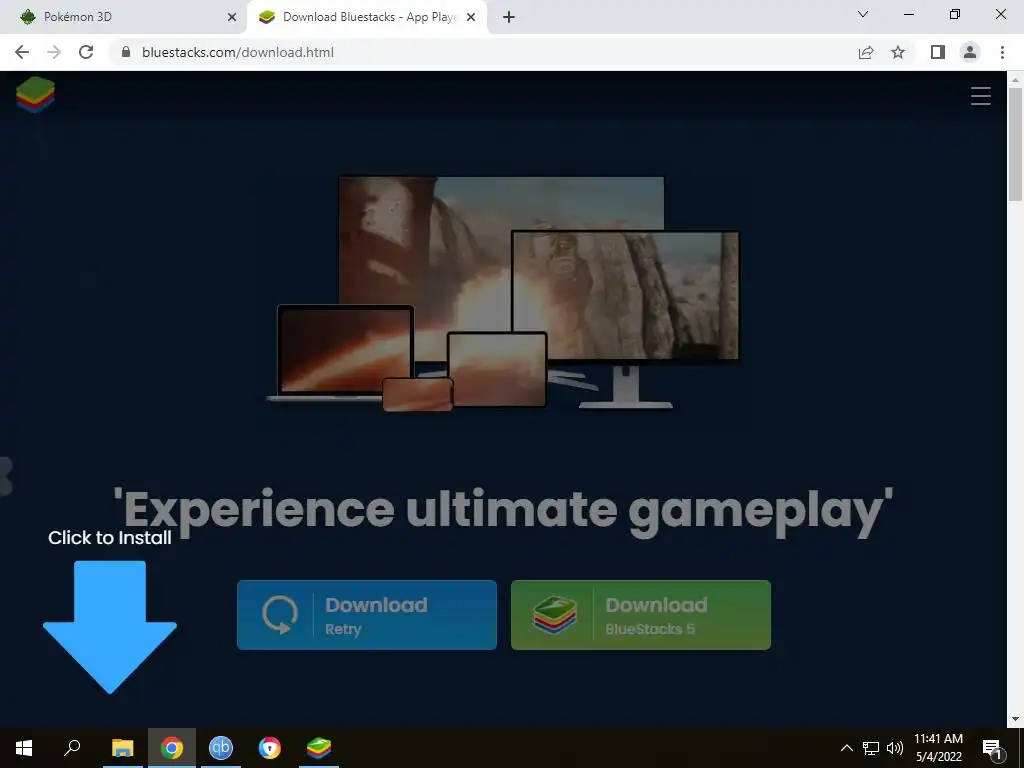Click the 'Experience ultimate gameplay' heading
The height and width of the screenshot is (768, 1024).
tap(503, 511)
